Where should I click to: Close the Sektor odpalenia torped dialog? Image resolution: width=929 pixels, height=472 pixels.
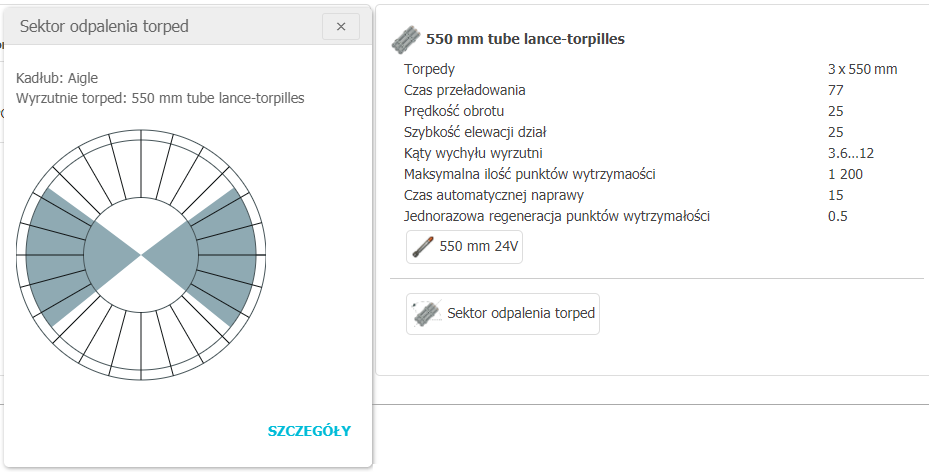(340, 27)
